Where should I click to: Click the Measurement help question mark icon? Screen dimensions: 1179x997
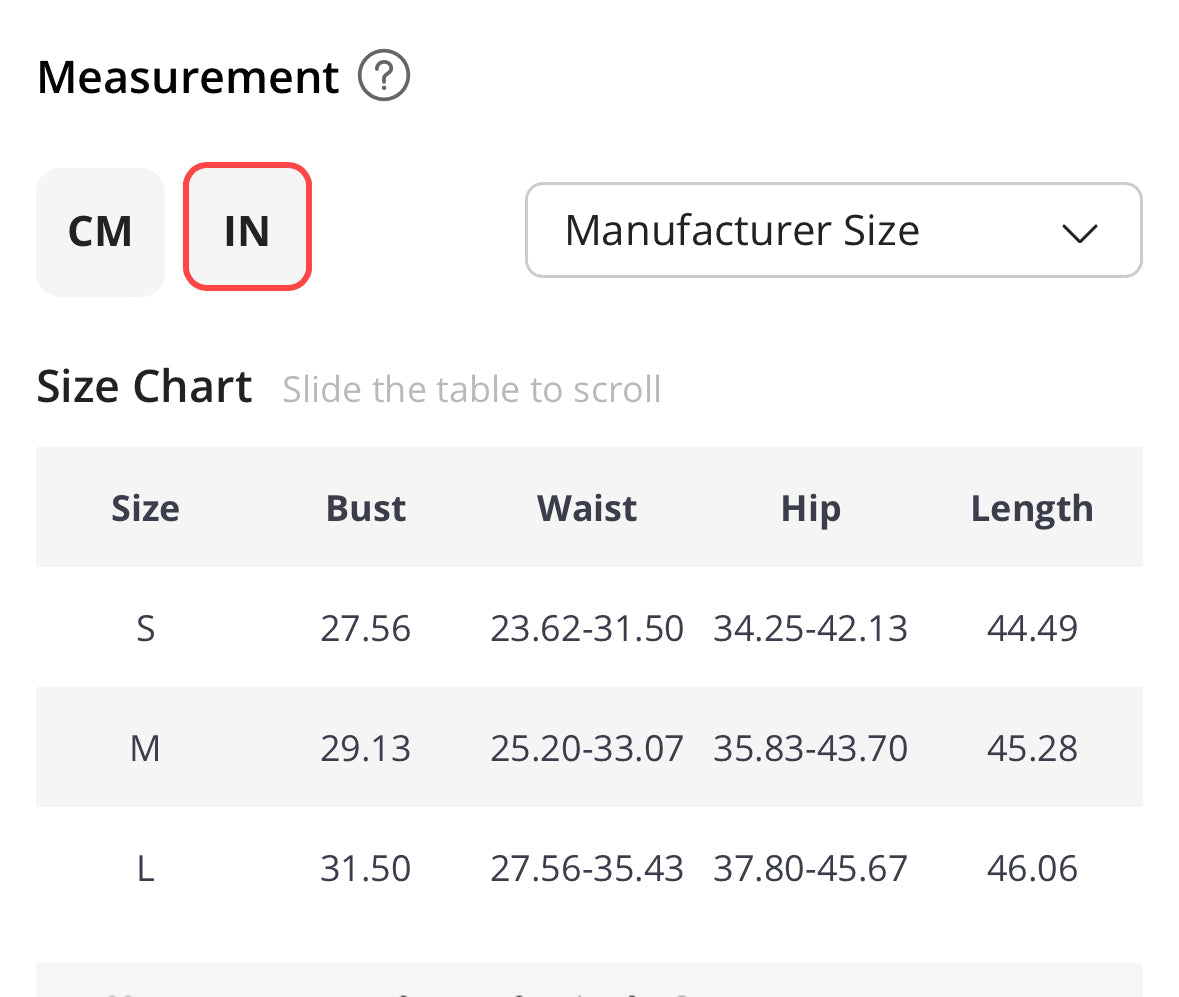pyautogui.click(x=384, y=77)
